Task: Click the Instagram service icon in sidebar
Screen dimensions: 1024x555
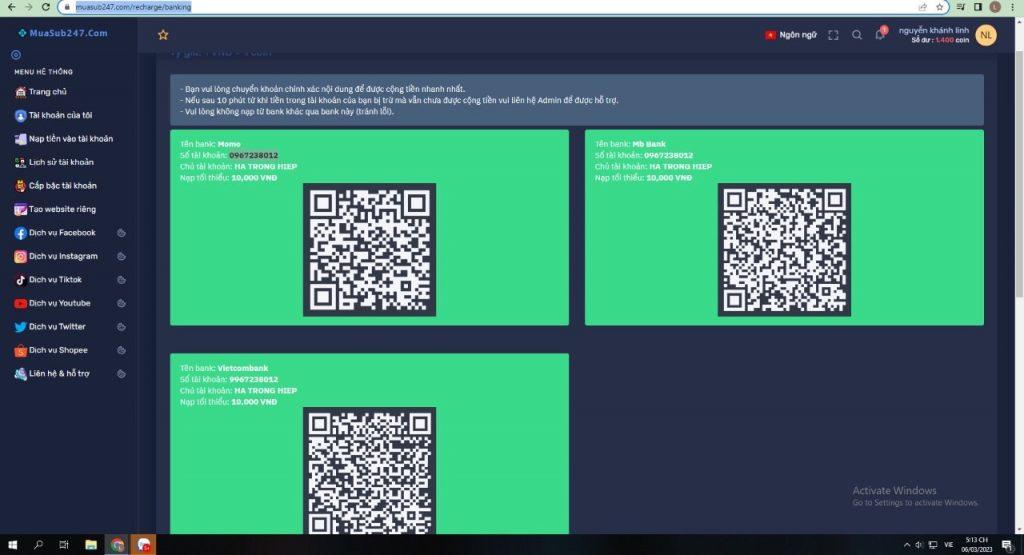Action: 20,257
